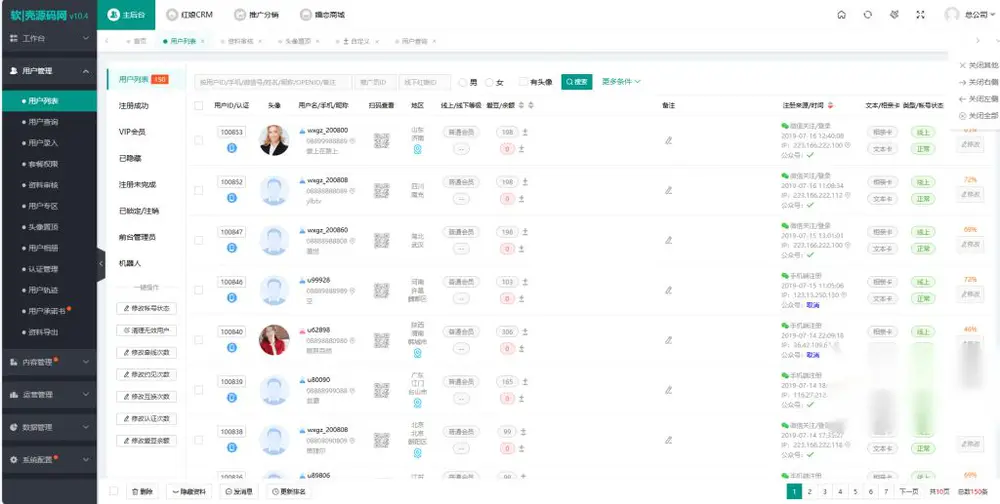
Task: Expand 更多条件 search filters
Action: pos(621,82)
